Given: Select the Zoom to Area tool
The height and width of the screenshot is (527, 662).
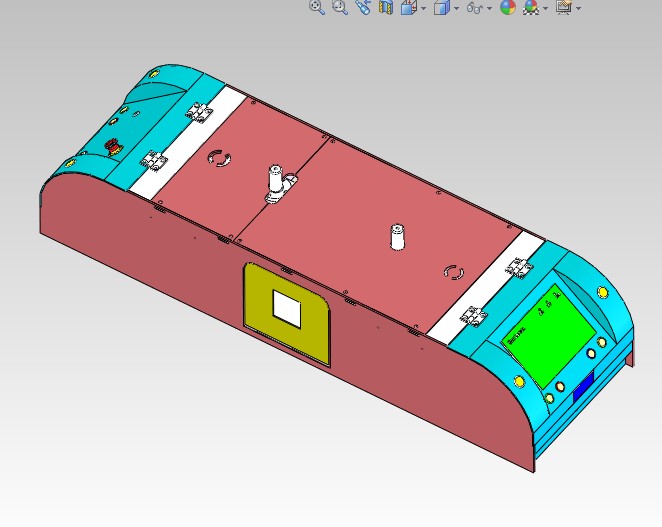Looking at the screenshot, I should point(340,7).
